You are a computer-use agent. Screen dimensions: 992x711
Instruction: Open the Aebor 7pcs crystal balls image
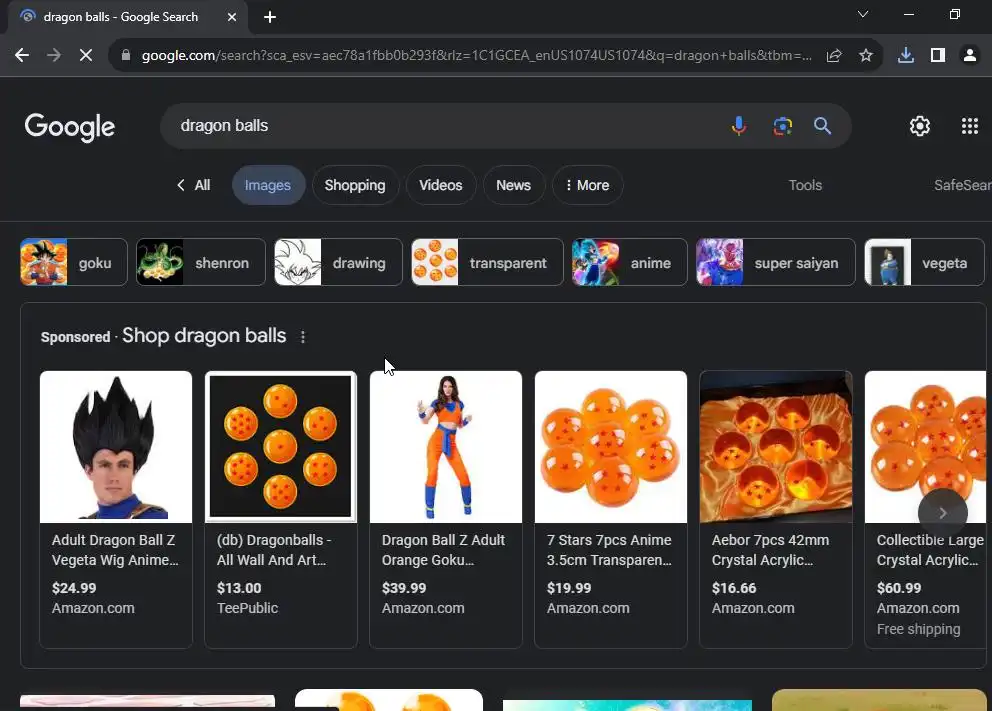[x=776, y=447]
